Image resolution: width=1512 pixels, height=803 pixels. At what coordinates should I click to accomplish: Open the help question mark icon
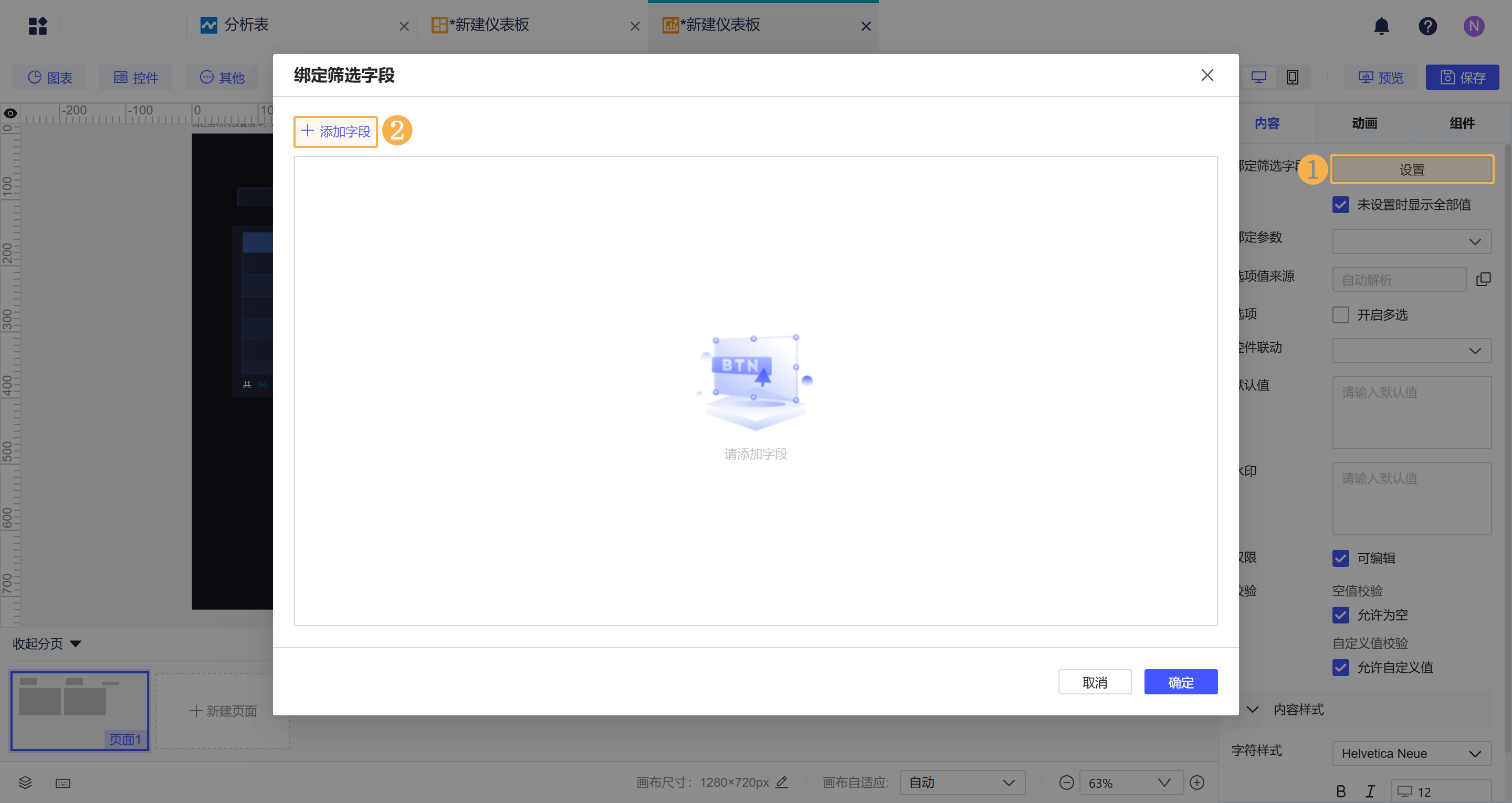[1427, 26]
